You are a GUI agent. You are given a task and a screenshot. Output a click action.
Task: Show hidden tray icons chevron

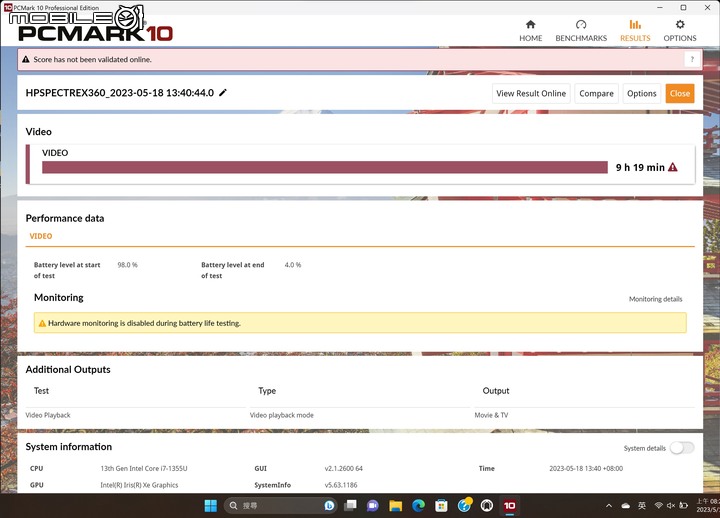click(609, 506)
